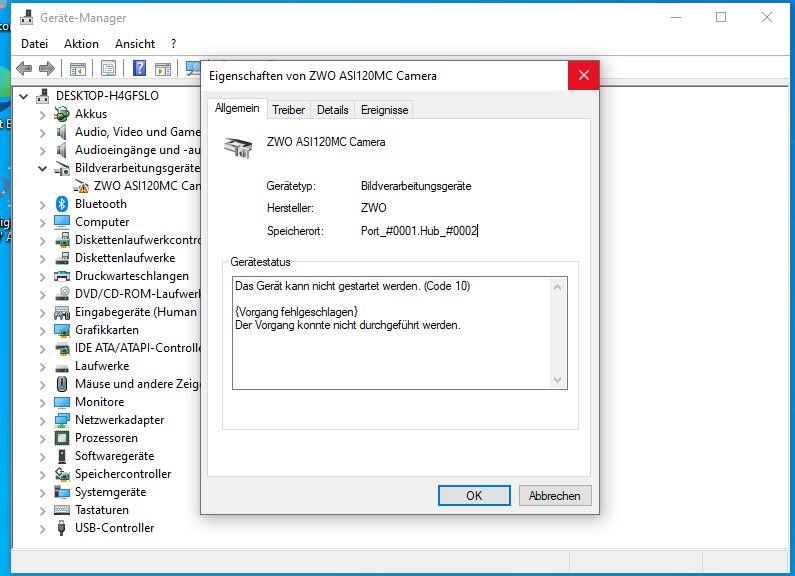Expand the Akkus category

(43, 115)
